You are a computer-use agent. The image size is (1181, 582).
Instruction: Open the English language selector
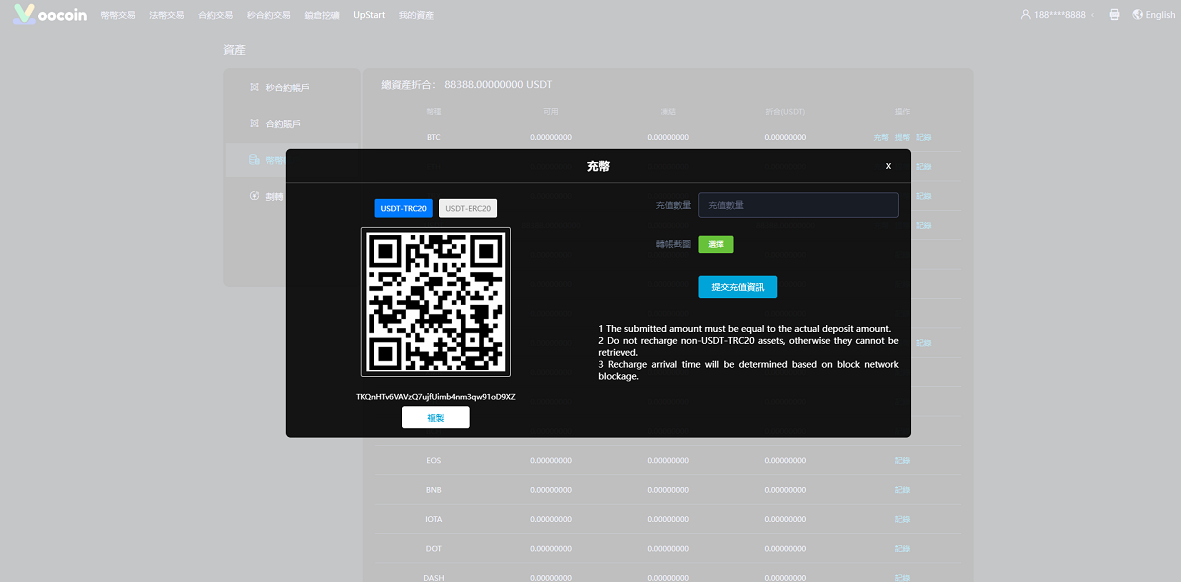(1160, 15)
